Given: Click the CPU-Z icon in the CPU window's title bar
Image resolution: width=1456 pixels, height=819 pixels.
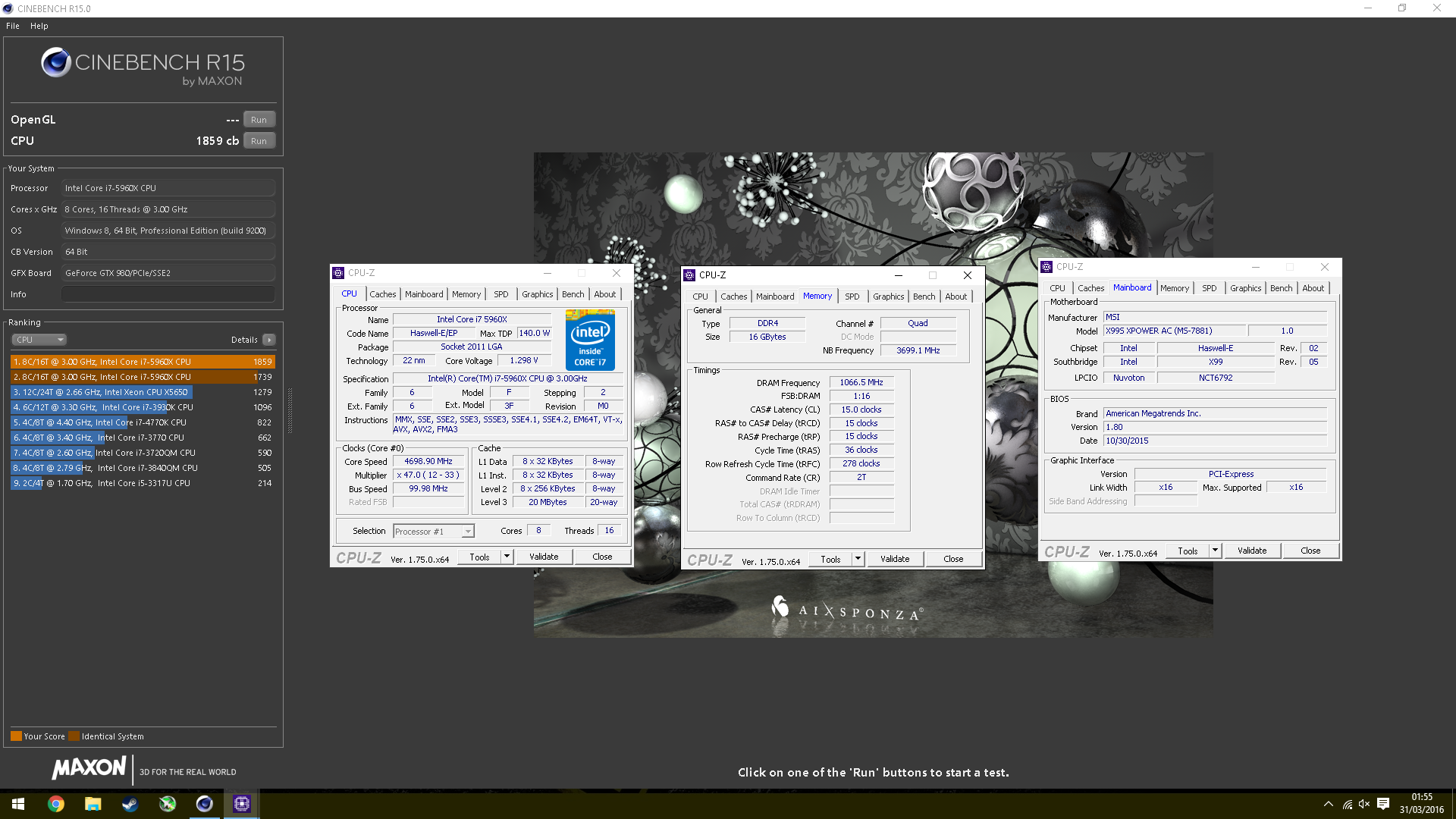Looking at the screenshot, I should pyautogui.click(x=338, y=273).
